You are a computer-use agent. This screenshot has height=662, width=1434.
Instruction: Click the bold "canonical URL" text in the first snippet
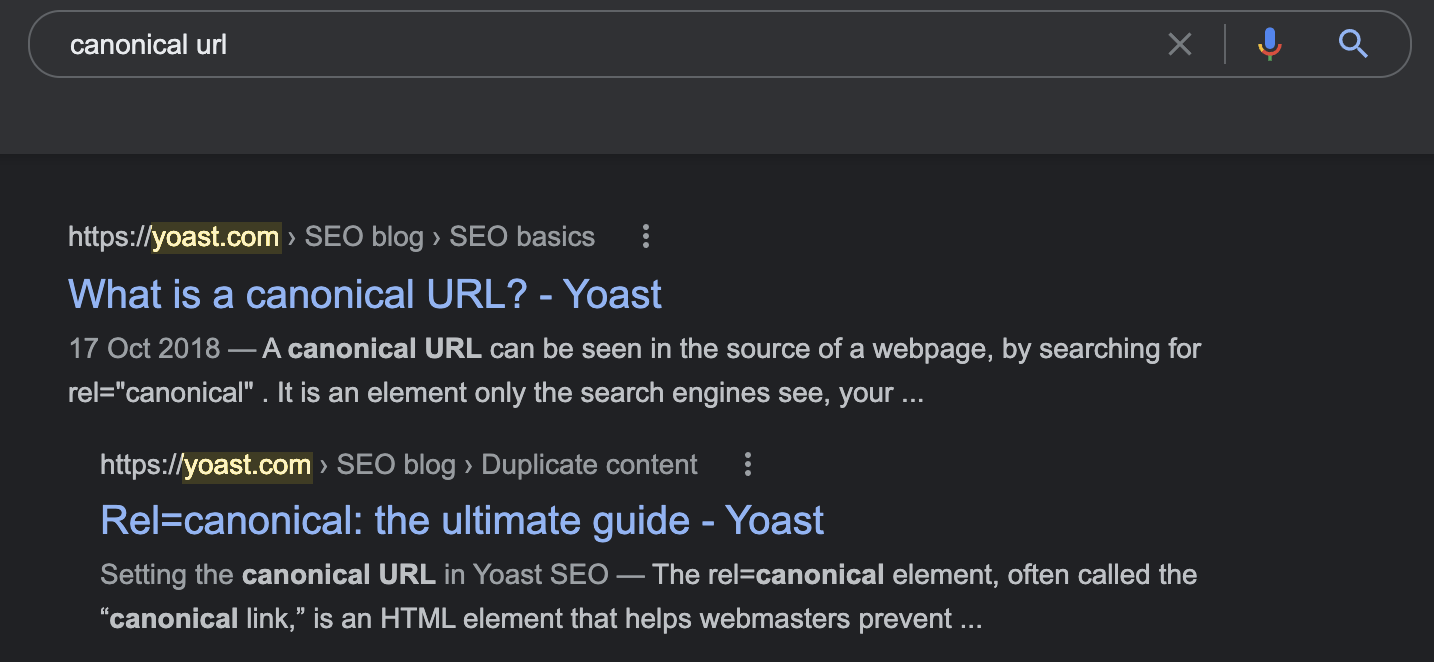tap(383, 348)
